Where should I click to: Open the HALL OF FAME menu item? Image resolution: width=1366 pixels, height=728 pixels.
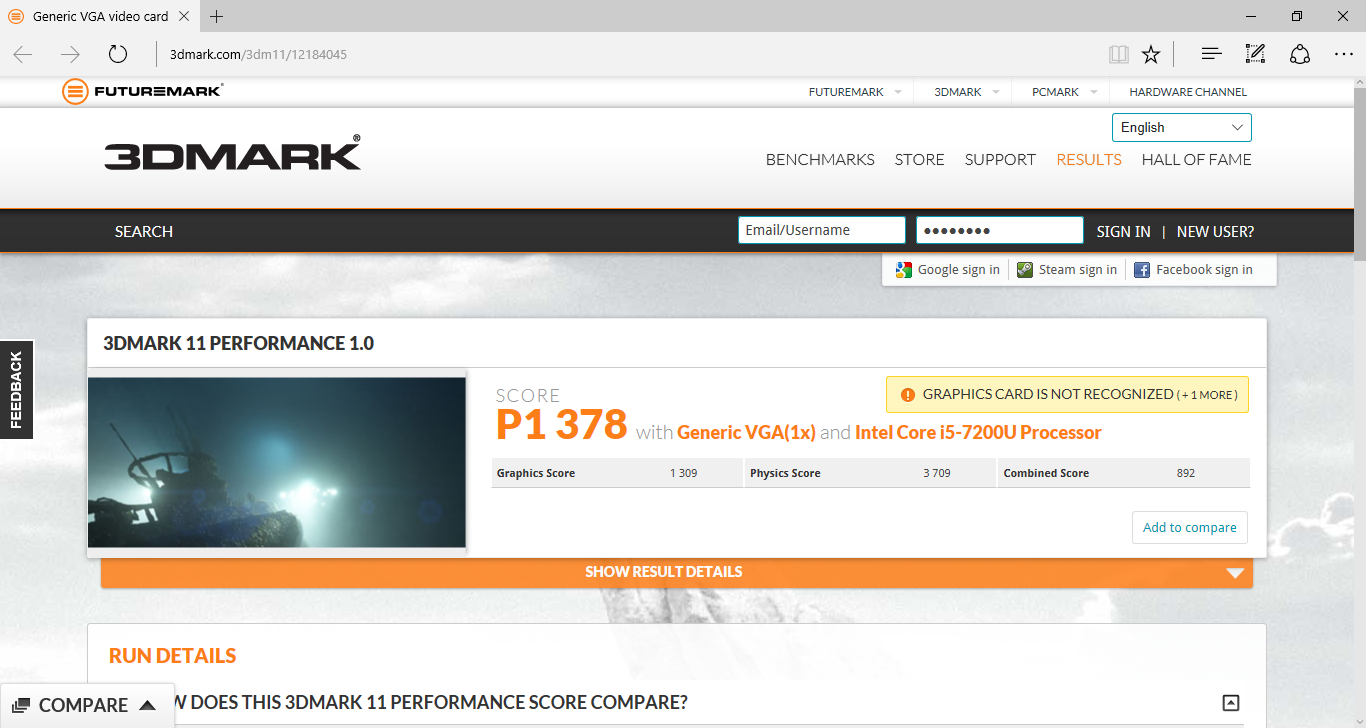coord(1197,160)
